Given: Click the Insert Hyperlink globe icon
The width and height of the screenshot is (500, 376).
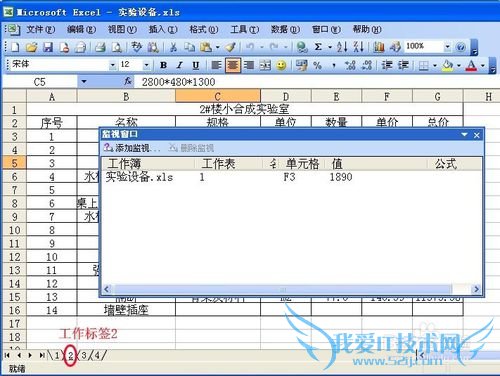Looking at the screenshot, I should click(x=302, y=47).
